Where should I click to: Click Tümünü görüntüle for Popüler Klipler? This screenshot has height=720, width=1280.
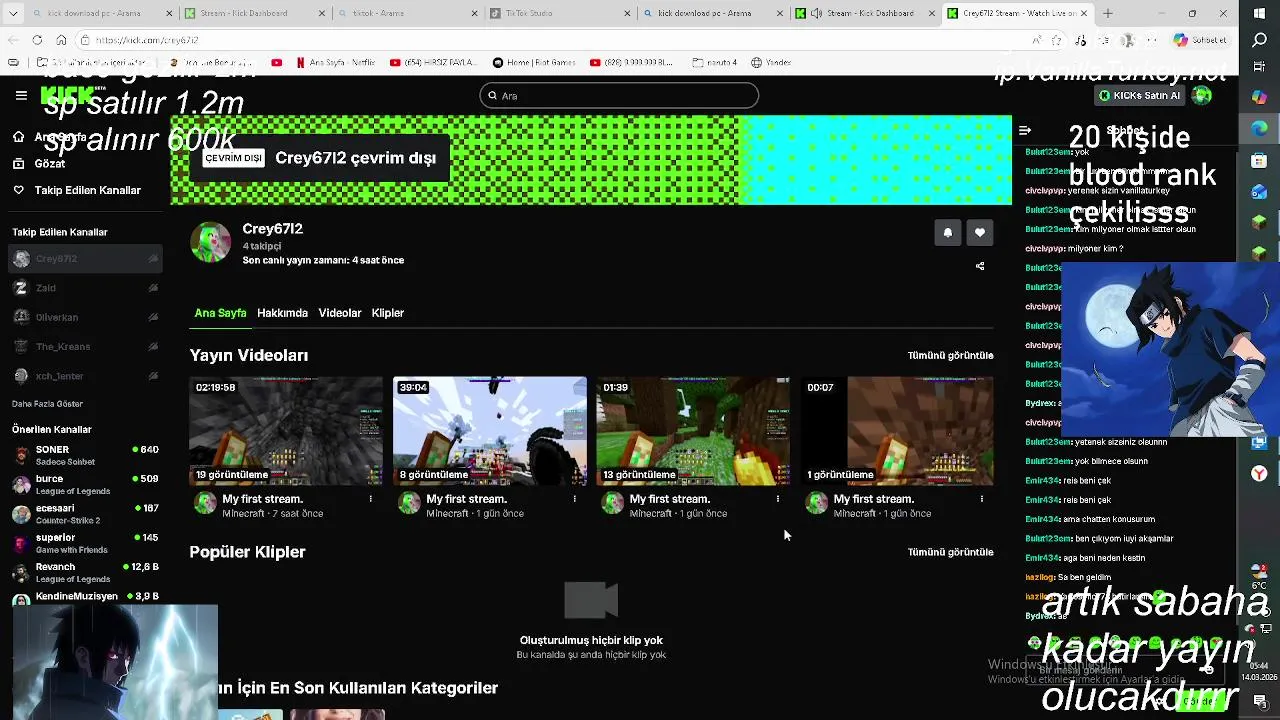tap(950, 552)
